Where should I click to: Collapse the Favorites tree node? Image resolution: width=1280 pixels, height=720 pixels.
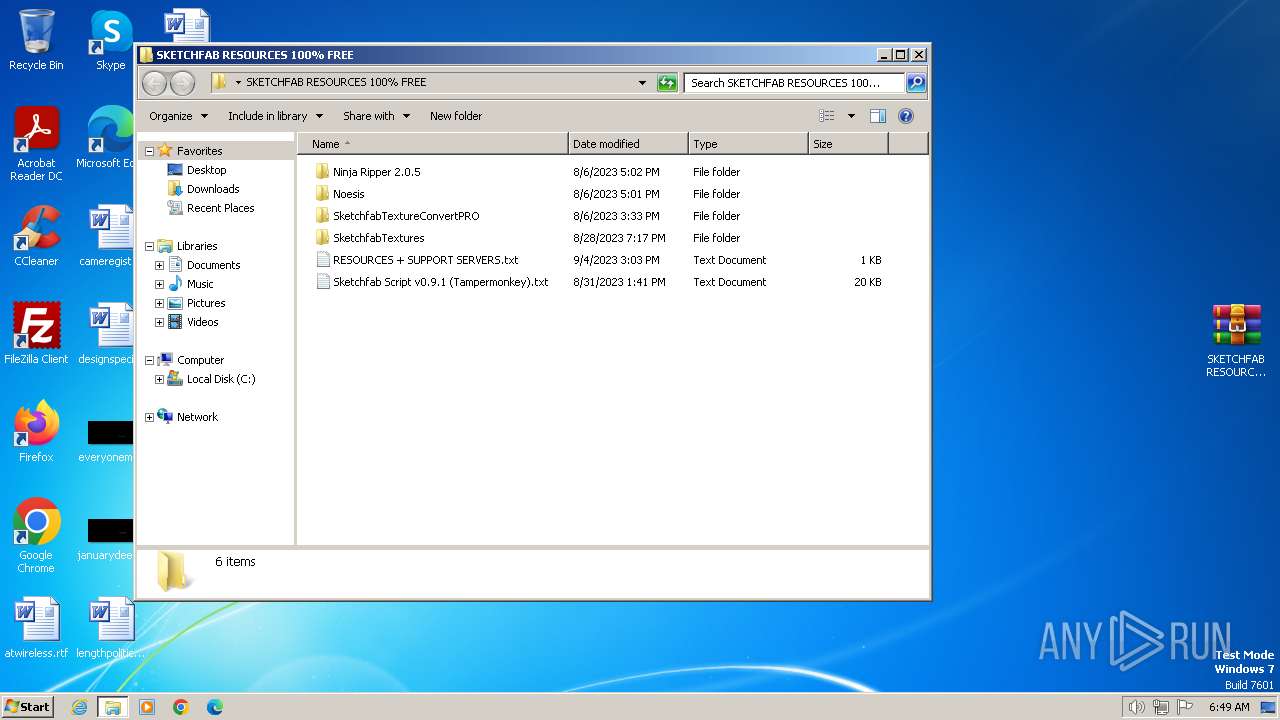coord(150,151)
